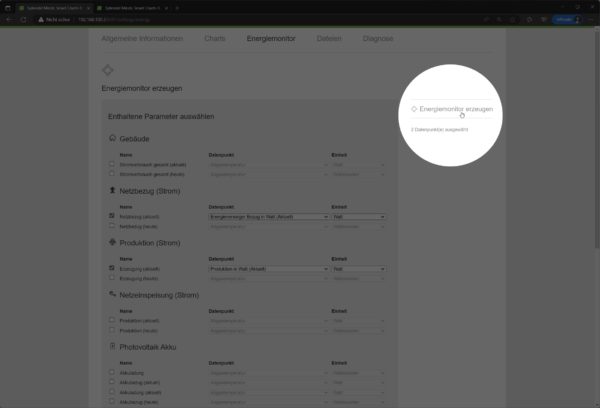Image resolution: width=600 pixels, height=408 pixels.
Task: Reload the page with the refresh icon
Action: pos(23,20)
